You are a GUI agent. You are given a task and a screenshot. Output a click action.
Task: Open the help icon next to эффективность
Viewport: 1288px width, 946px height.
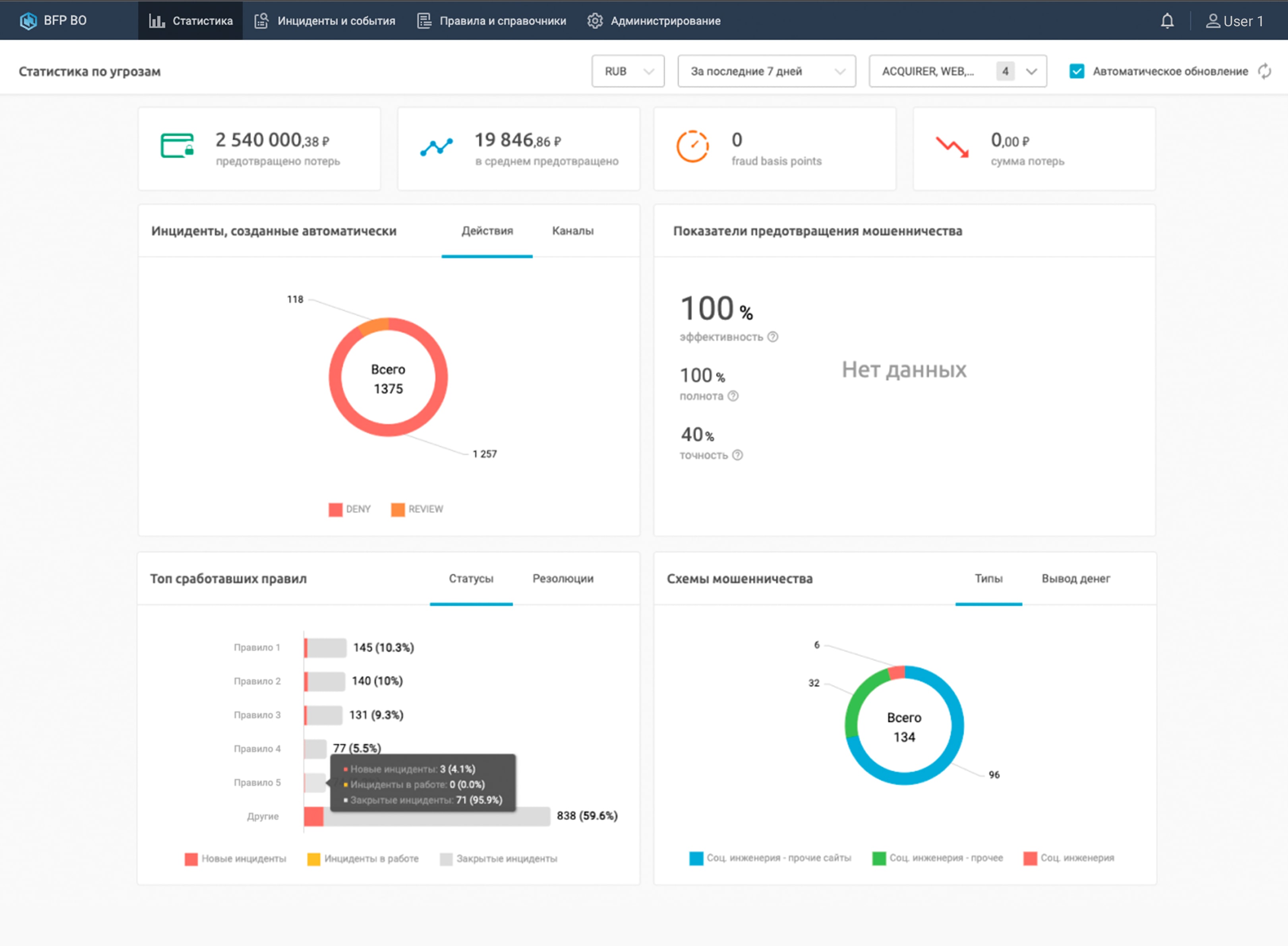[773, 337]
